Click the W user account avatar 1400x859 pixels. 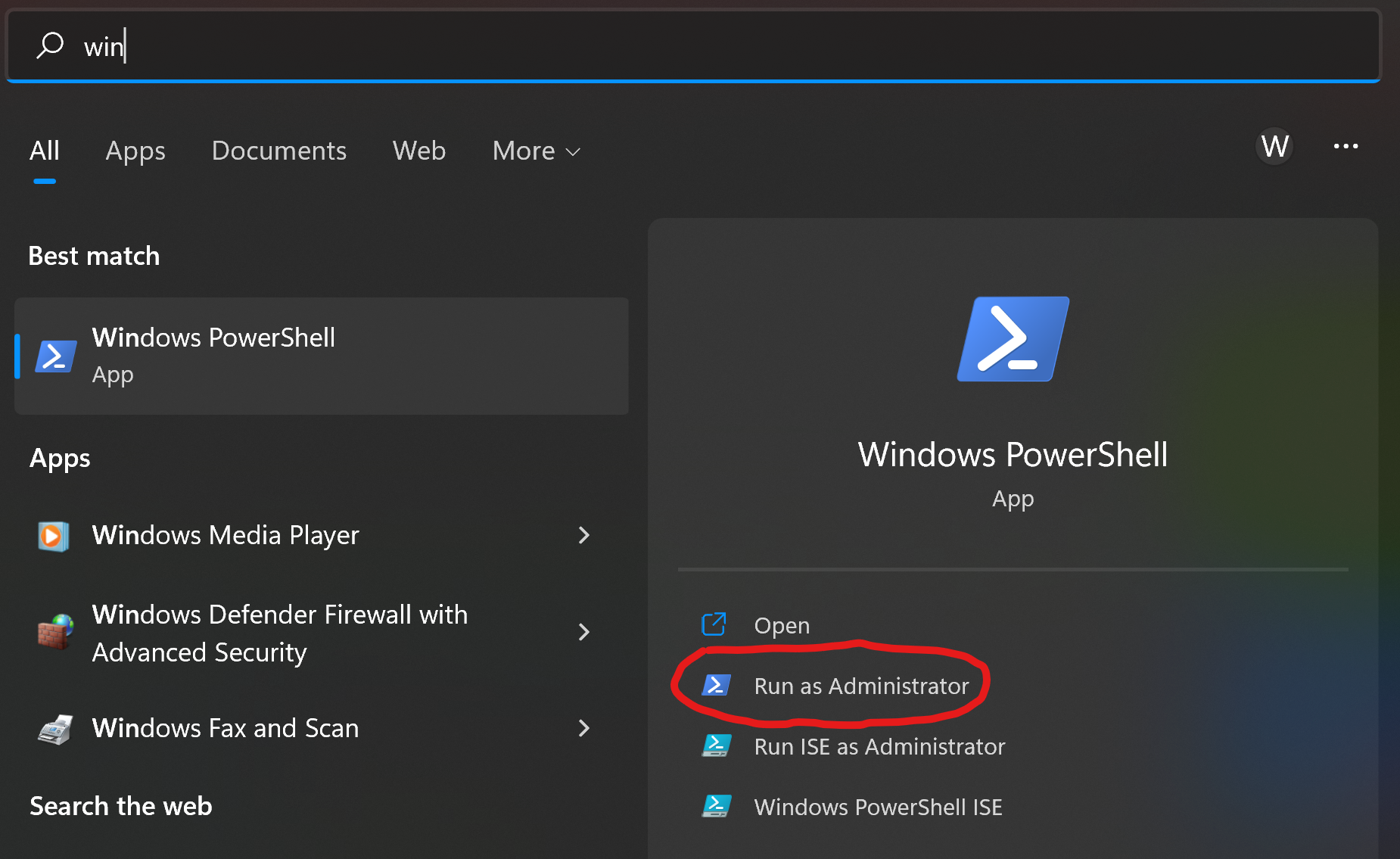(x=1275, y=146)
